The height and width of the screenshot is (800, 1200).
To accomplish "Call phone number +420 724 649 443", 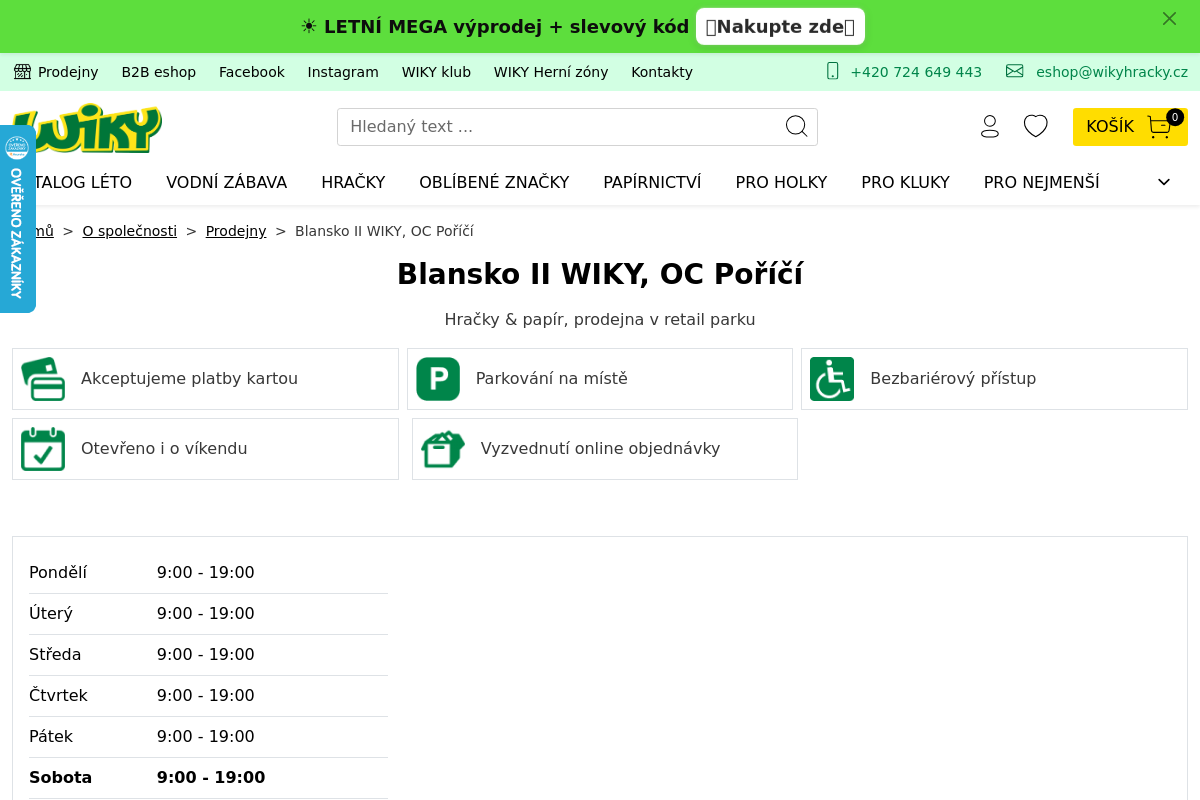I will pos(916,72).
